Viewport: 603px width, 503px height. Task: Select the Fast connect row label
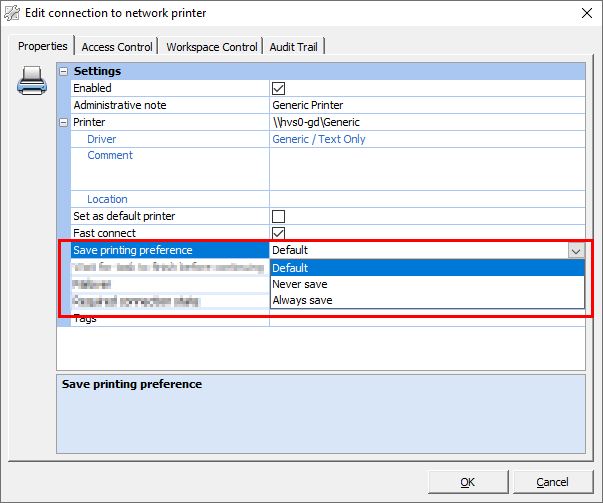[170, 233]
